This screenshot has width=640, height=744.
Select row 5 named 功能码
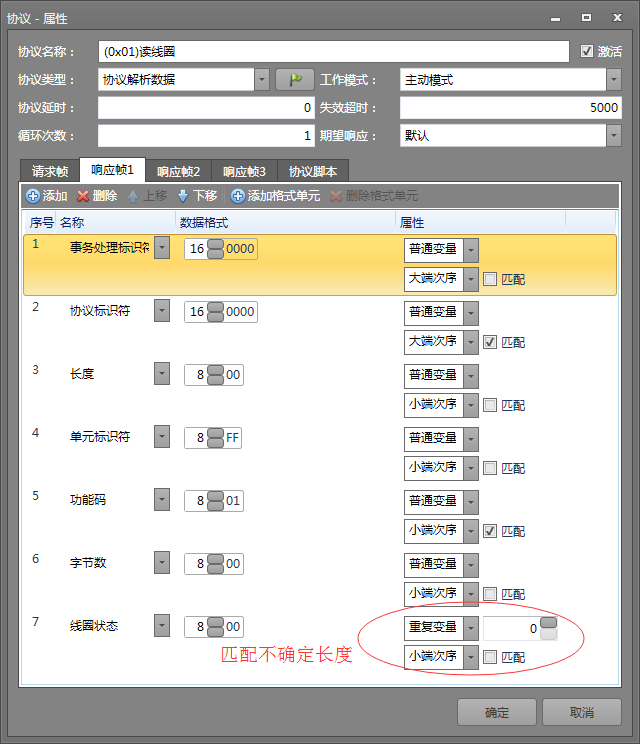(x=320, y=516)
